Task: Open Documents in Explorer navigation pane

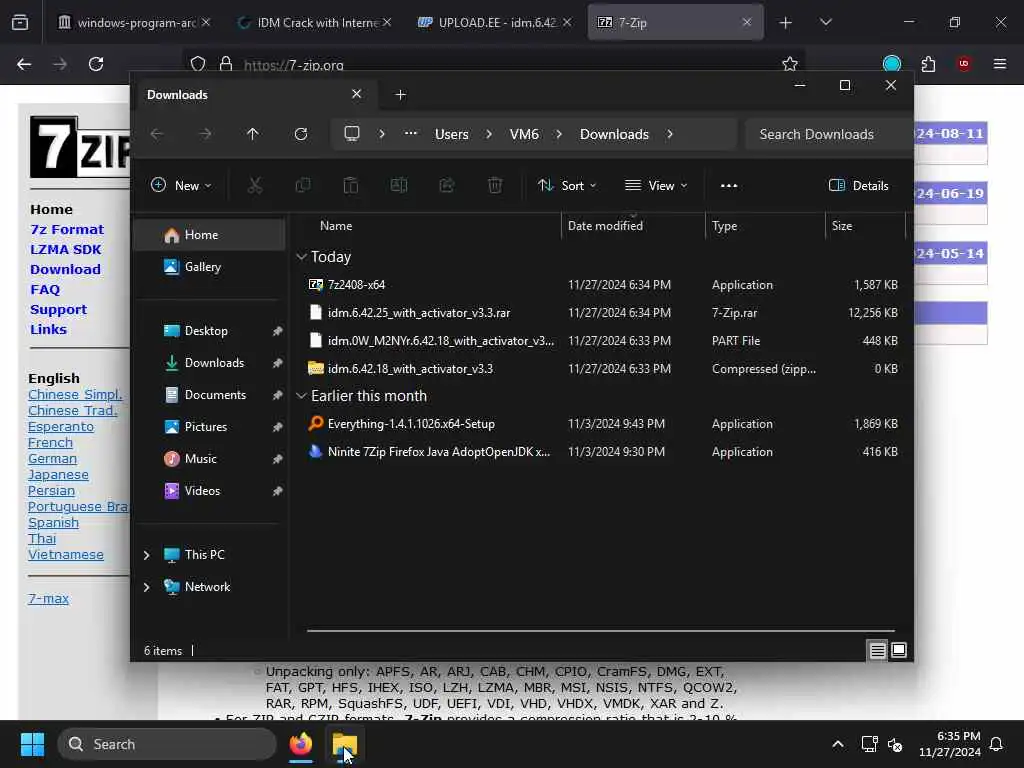Action: click(x=209, y=395)
